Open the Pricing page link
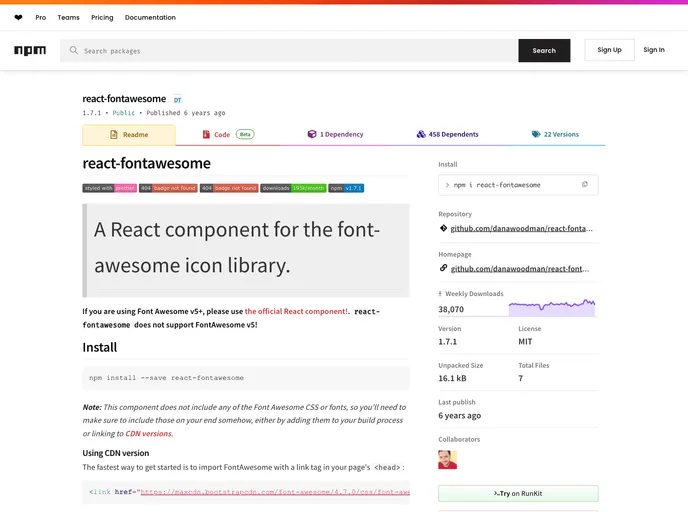Viewport: 688px width, 512px height. tap(102, 18)
